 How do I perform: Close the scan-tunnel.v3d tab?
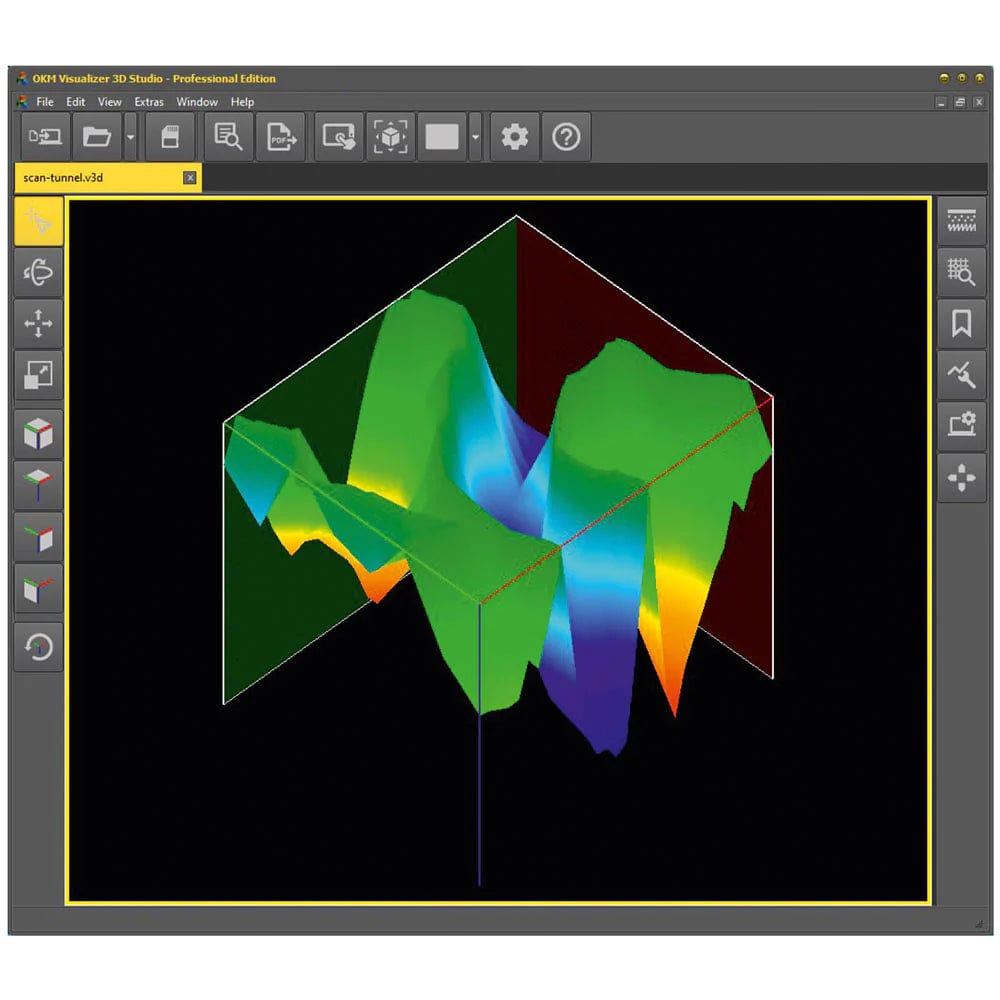(x=189, y=177)
